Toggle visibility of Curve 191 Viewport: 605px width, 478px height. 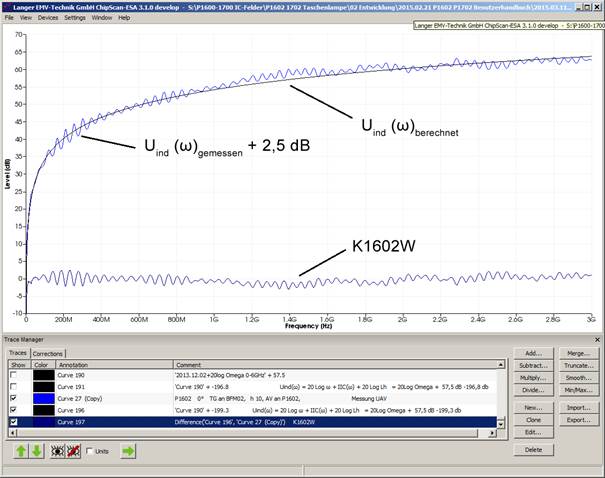(14, 386)
